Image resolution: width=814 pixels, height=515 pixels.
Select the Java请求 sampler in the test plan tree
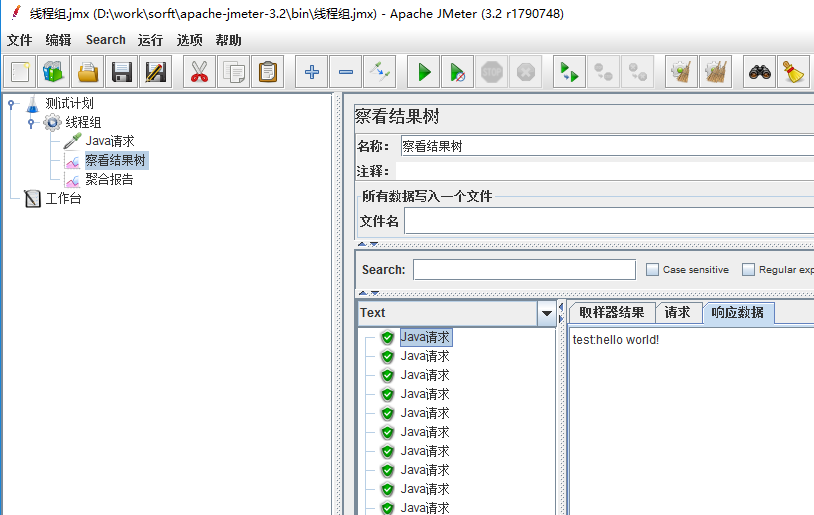click(110, 141)
